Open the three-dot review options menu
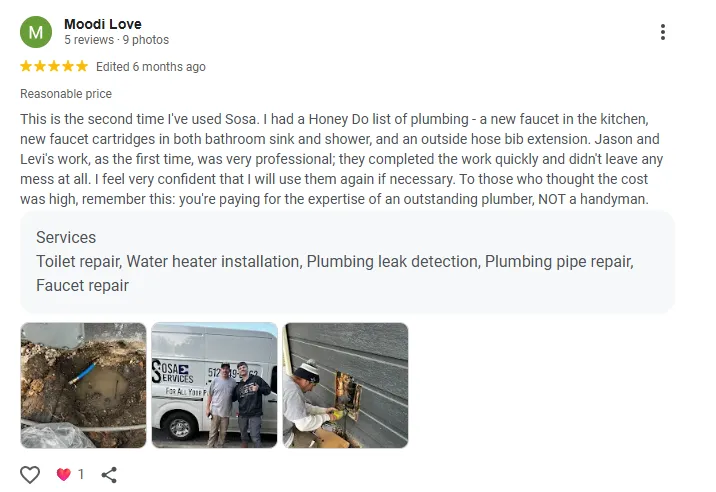This screenshot has width=716, height=492. [x=663, y=32]
